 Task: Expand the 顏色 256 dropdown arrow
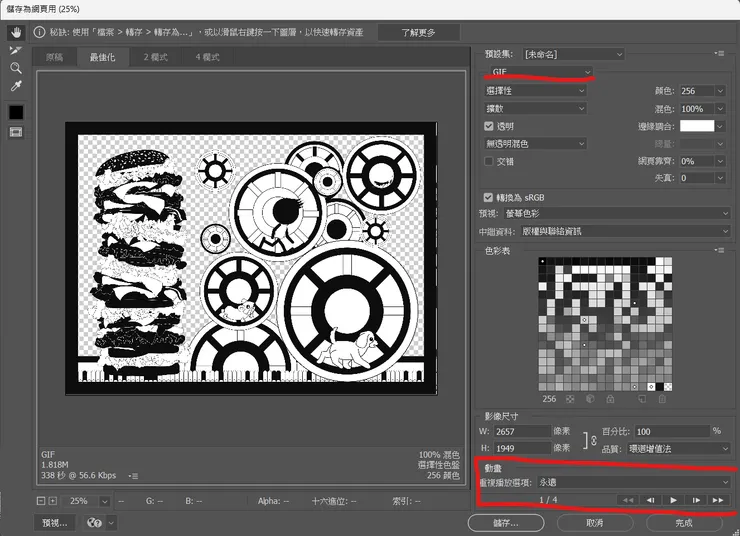click(720, 91)
